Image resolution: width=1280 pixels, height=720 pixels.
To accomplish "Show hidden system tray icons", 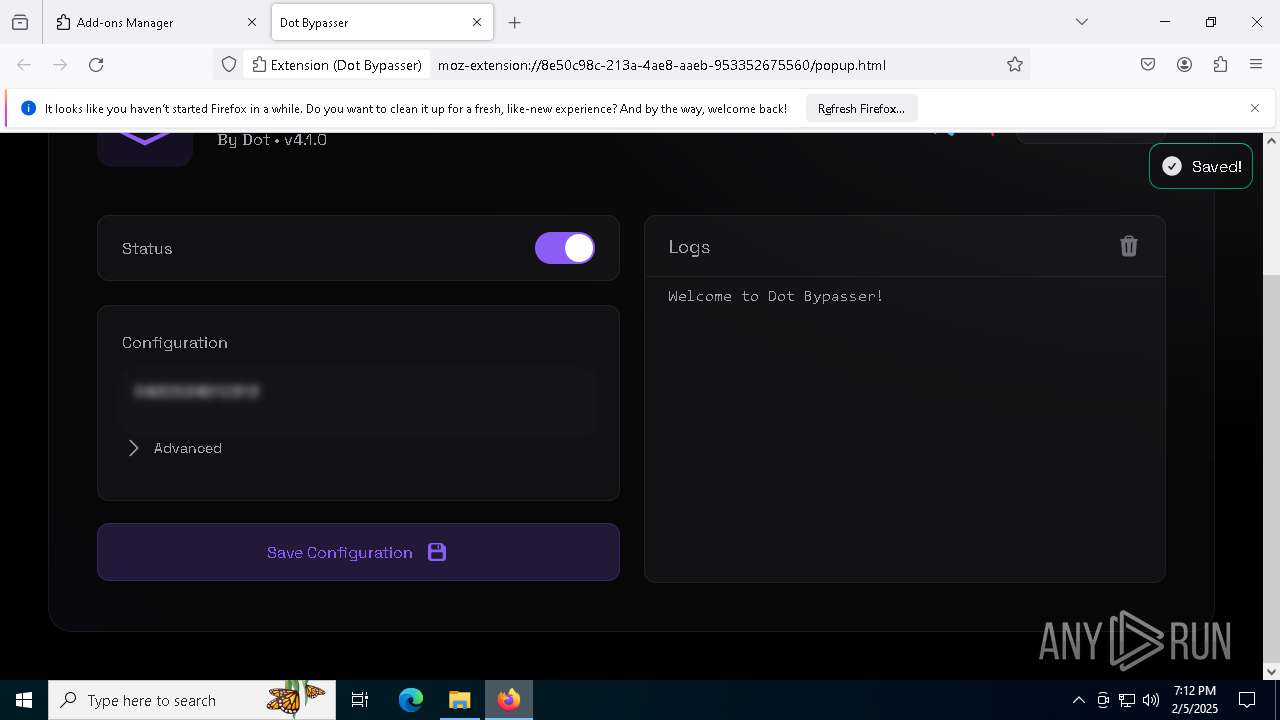I will point(1078,700).
